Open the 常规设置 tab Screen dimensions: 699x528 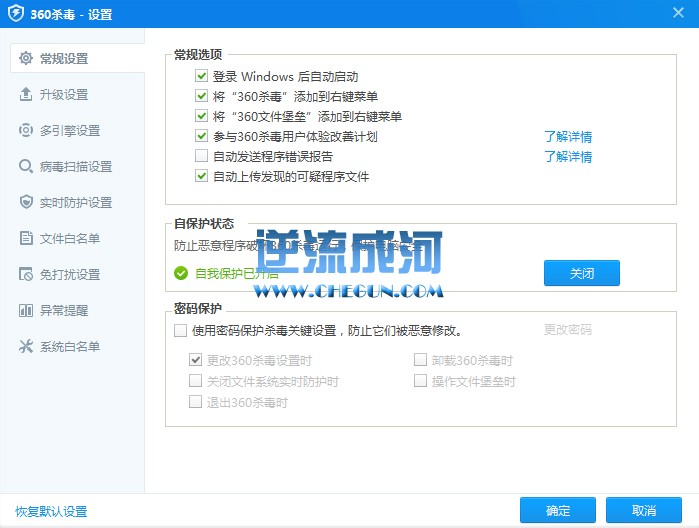click(77, 58)
